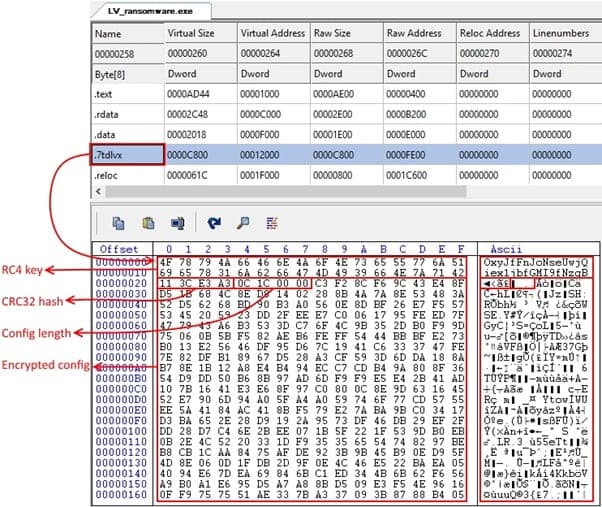Viewport: 602px width, 507px height.
Task: Click the blue curved-arrow go-to icon
Action: click(x=214, y=223)
